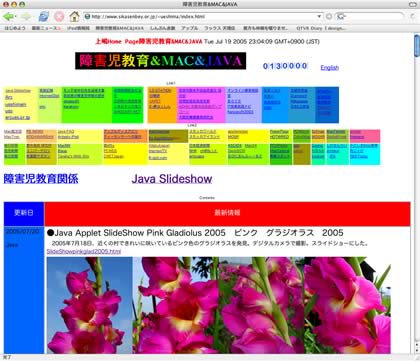
Task: Open the iPod情報局 bookmark
Action: (x=78, y=28)
